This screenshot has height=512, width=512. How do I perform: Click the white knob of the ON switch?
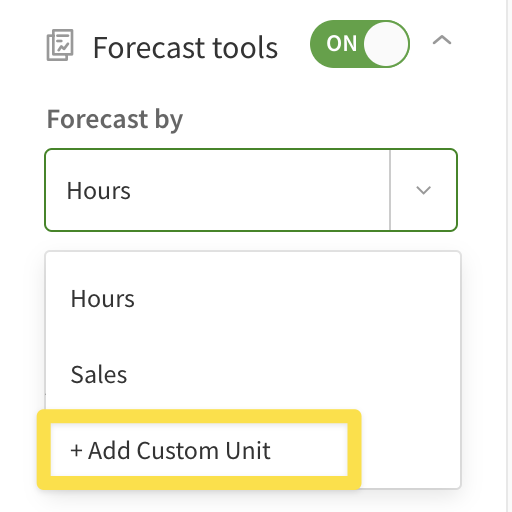(x=386, y=44)
